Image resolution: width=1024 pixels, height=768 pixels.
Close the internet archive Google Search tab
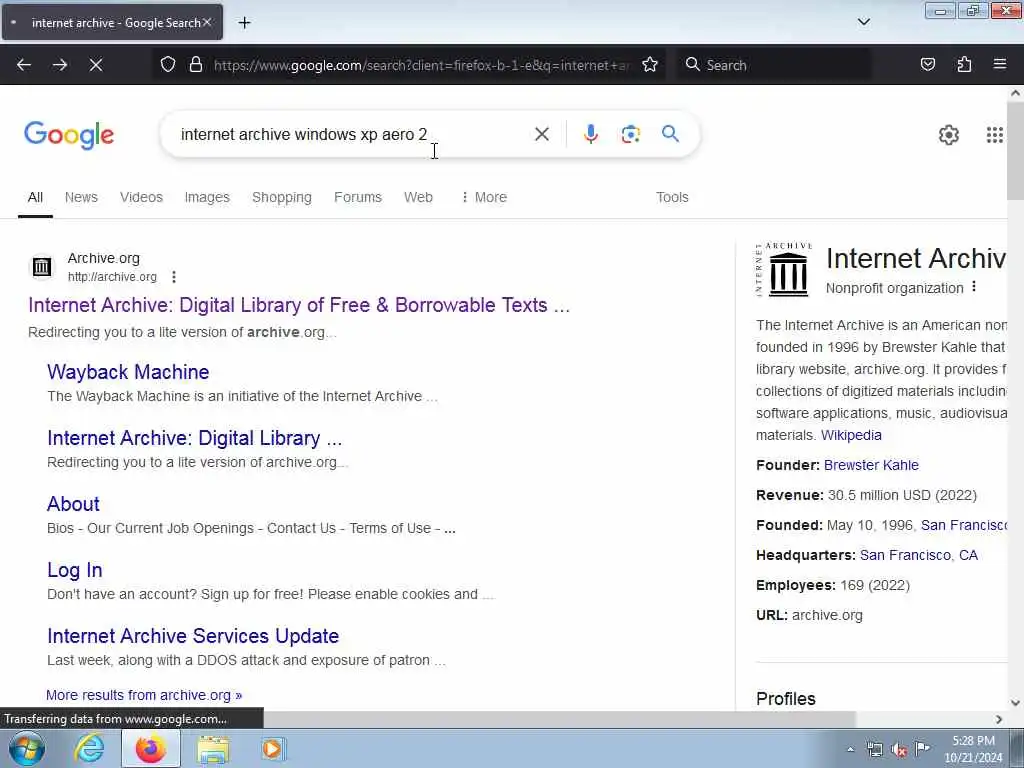point(207,22)
